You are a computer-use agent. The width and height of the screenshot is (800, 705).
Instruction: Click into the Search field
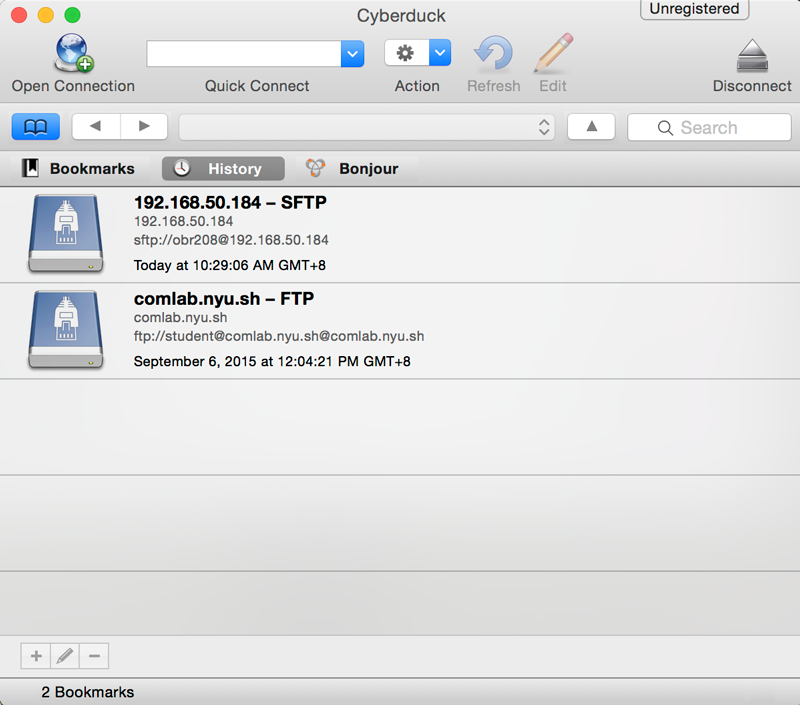pyautogui.click(x=709, y=127)
